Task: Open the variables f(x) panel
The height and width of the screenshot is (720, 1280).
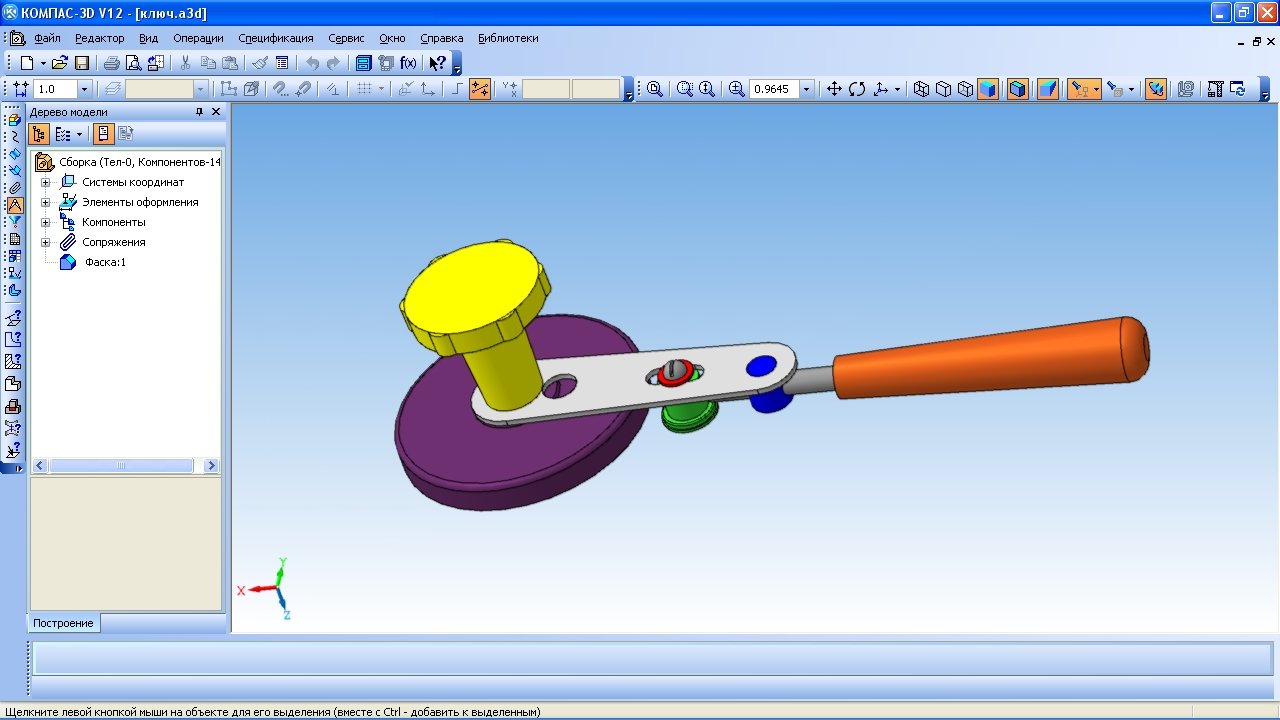Action: click(408, 63)
